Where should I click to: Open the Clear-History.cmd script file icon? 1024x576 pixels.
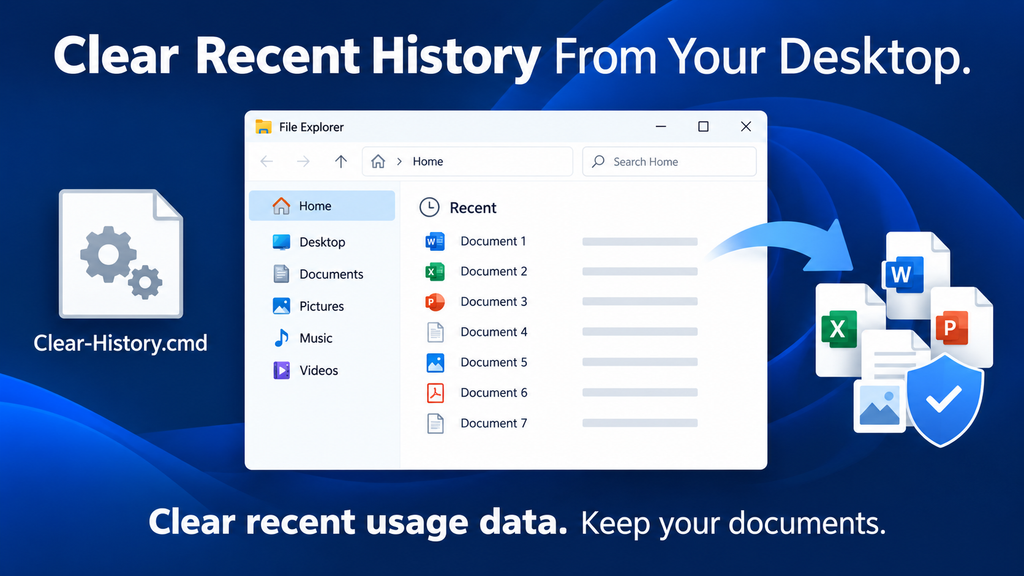pyautogui.click(x=121, y=254)
